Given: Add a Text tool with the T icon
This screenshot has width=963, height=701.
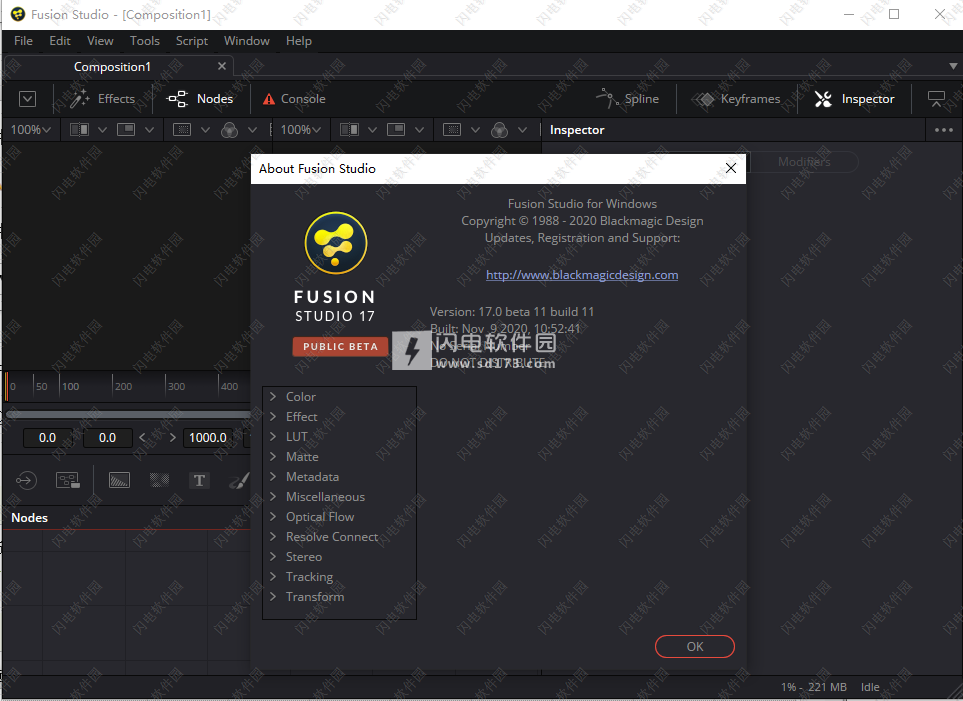Looking at the screenshot, I should click(x=199, y=480).
